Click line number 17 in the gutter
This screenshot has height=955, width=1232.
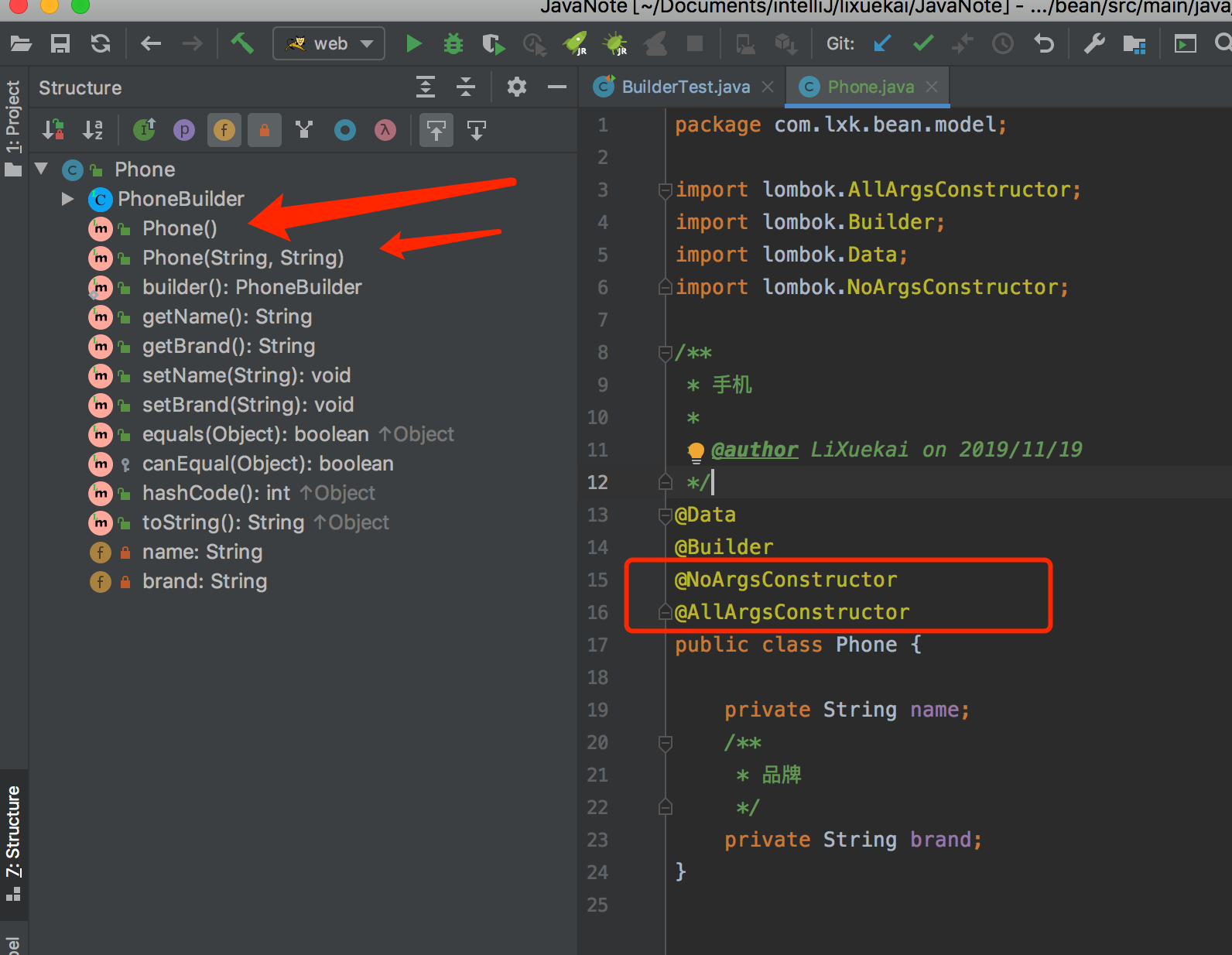point(597,645)
